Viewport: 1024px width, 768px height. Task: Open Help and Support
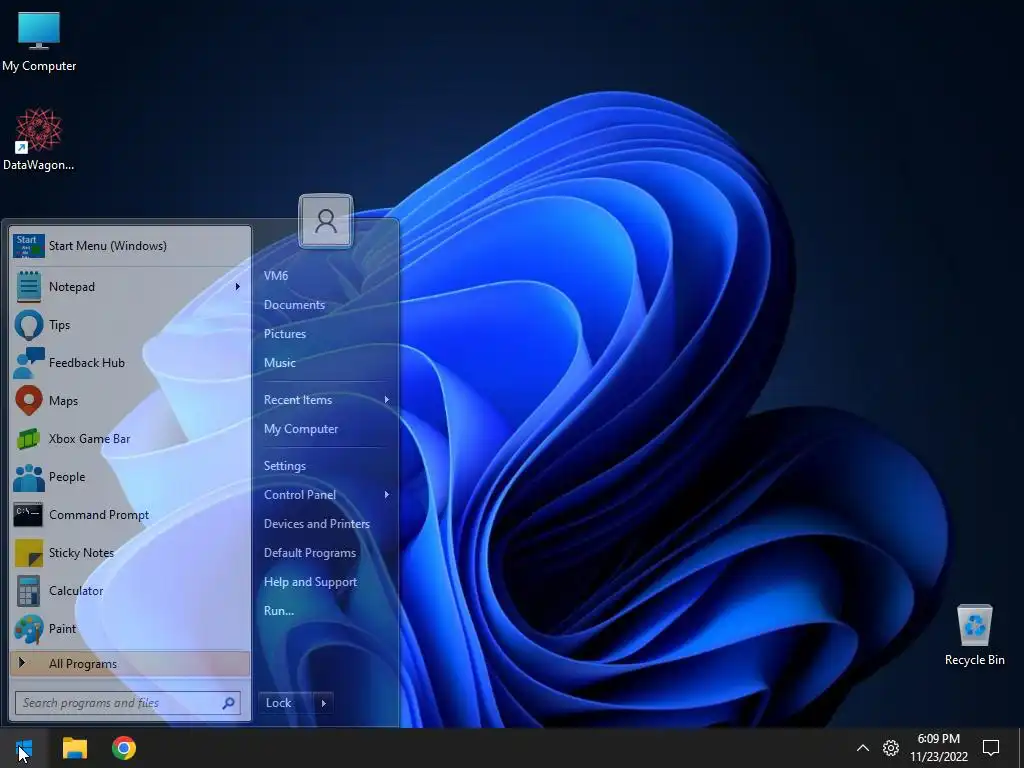310,582
